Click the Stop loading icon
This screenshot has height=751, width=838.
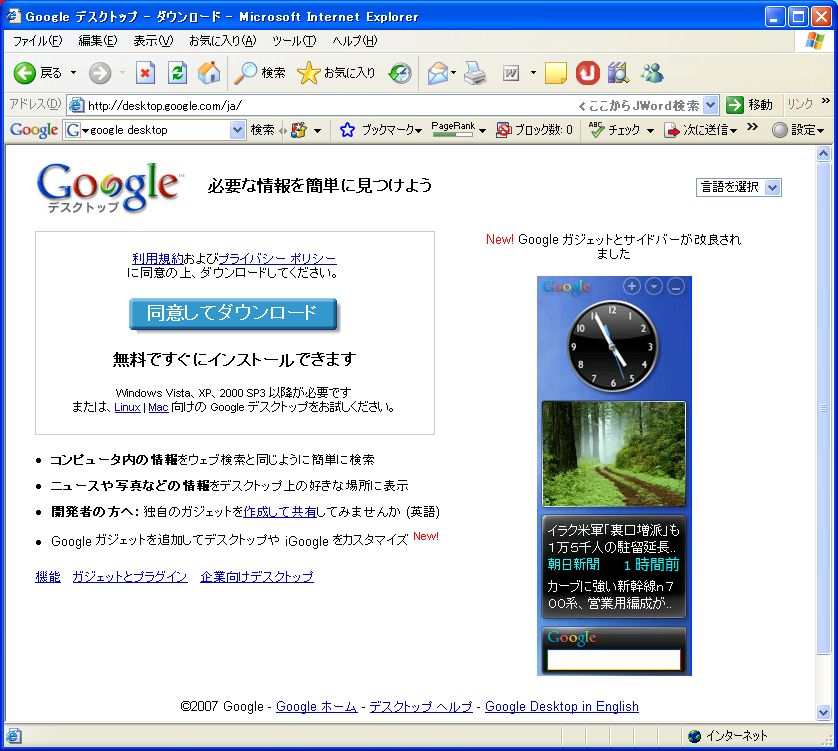pyautogui.click(x=146, y=73)
